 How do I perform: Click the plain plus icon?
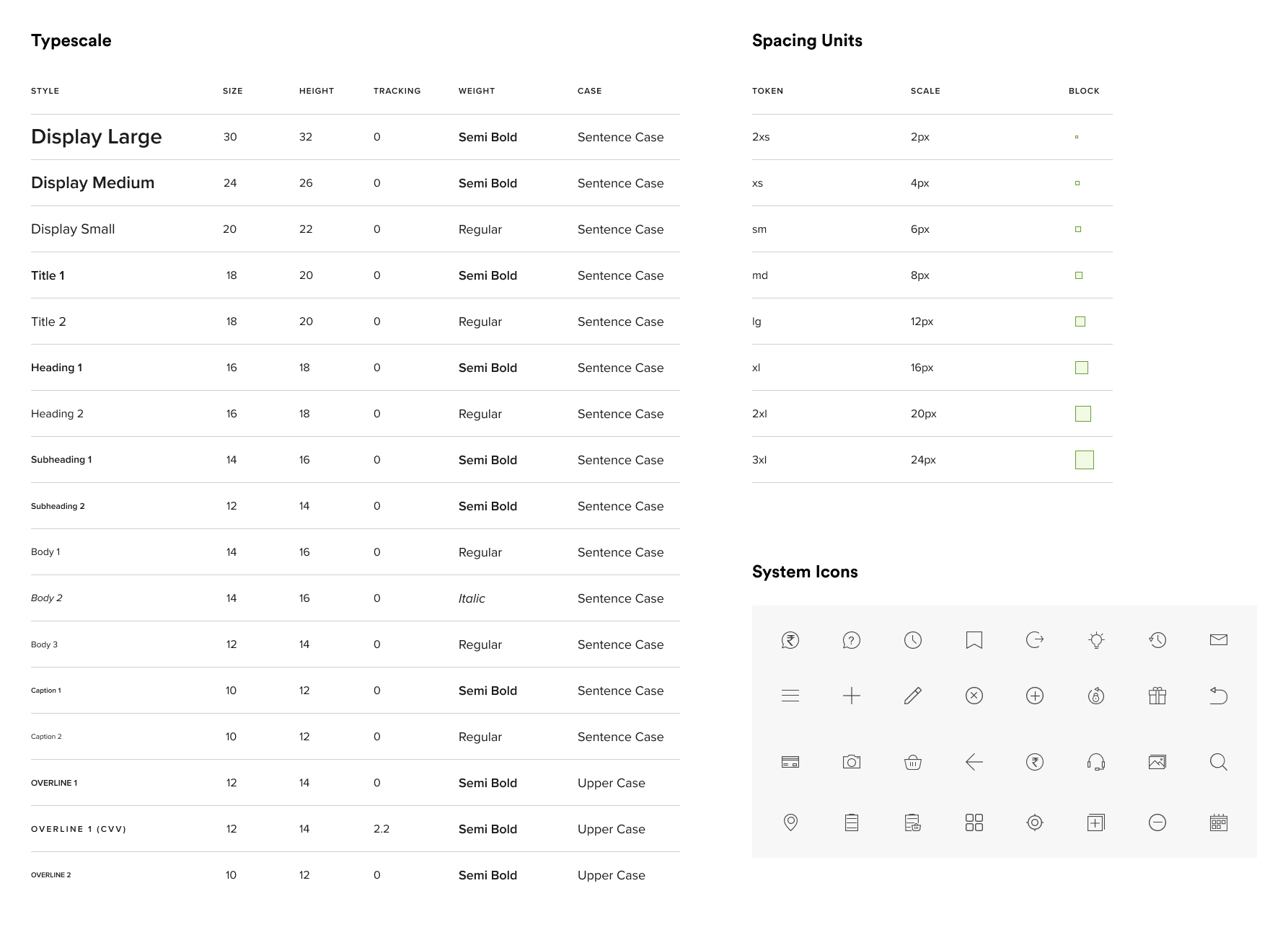point(852,696)
